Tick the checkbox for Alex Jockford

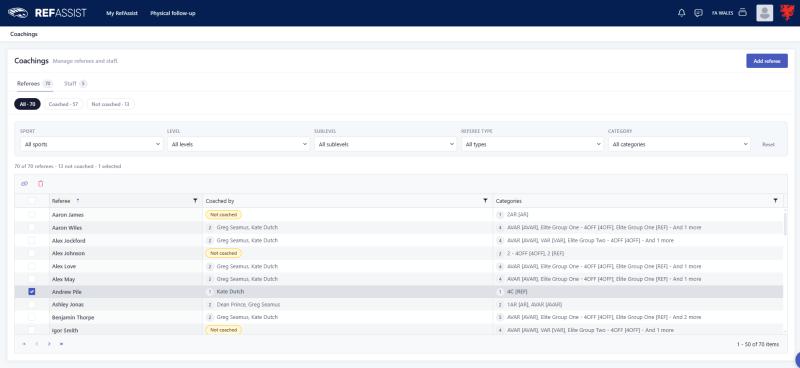pyautogui.click(x=32, y=240)
